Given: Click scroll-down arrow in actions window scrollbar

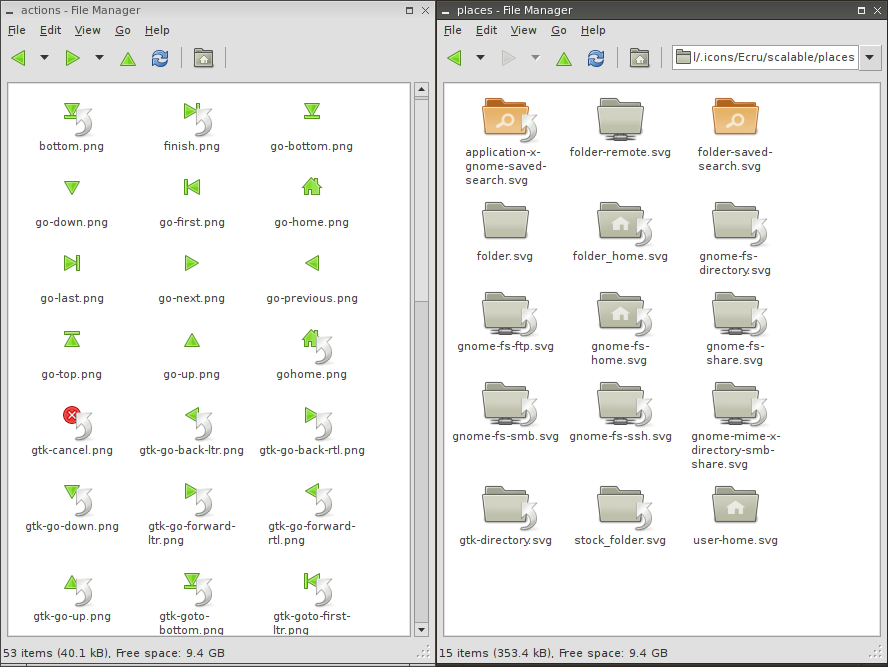Looking at the screenshot, I should pyautogui.click(x=421, y=630).
